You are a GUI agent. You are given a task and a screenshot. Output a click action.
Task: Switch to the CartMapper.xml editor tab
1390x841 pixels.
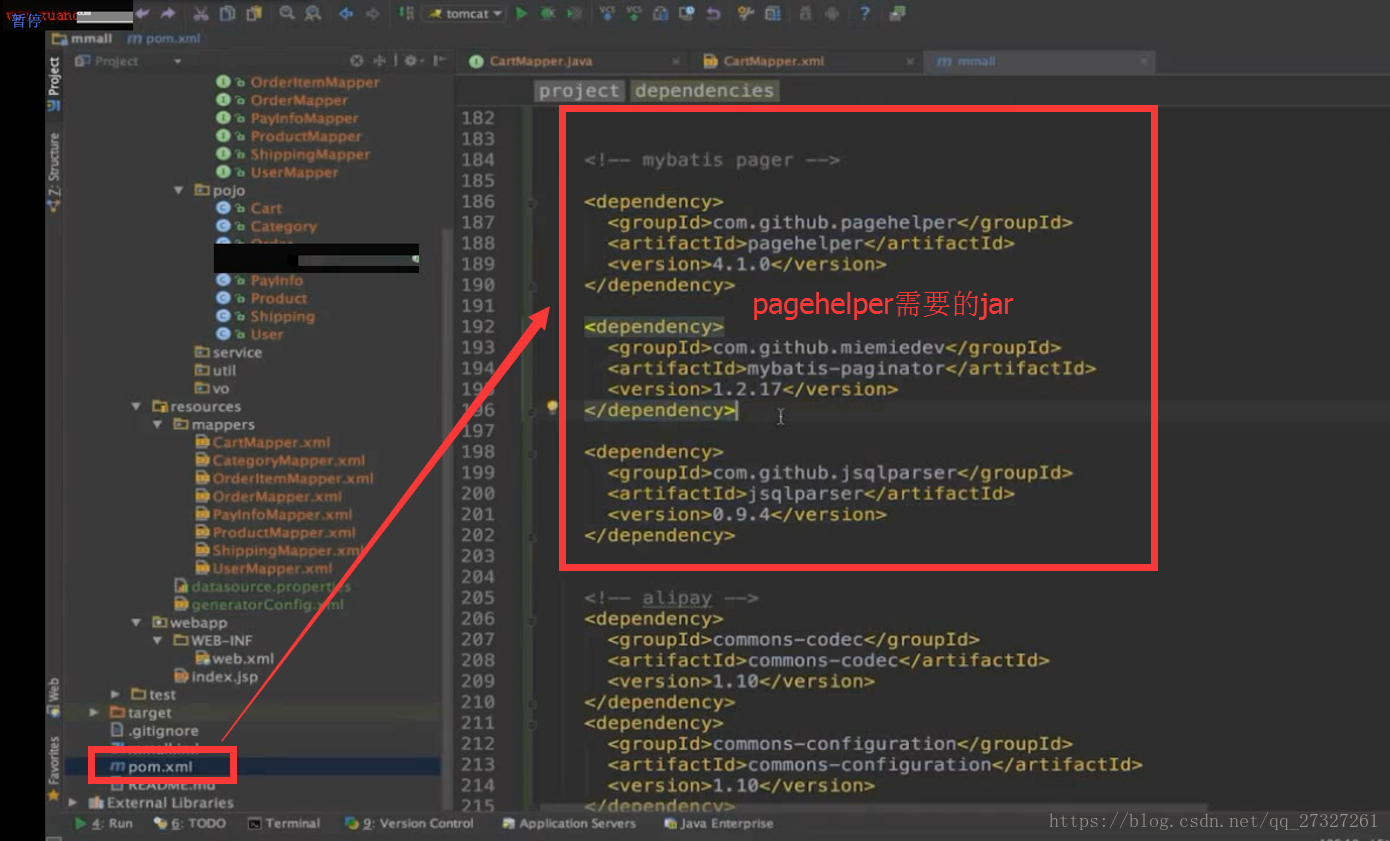point(805,61)
